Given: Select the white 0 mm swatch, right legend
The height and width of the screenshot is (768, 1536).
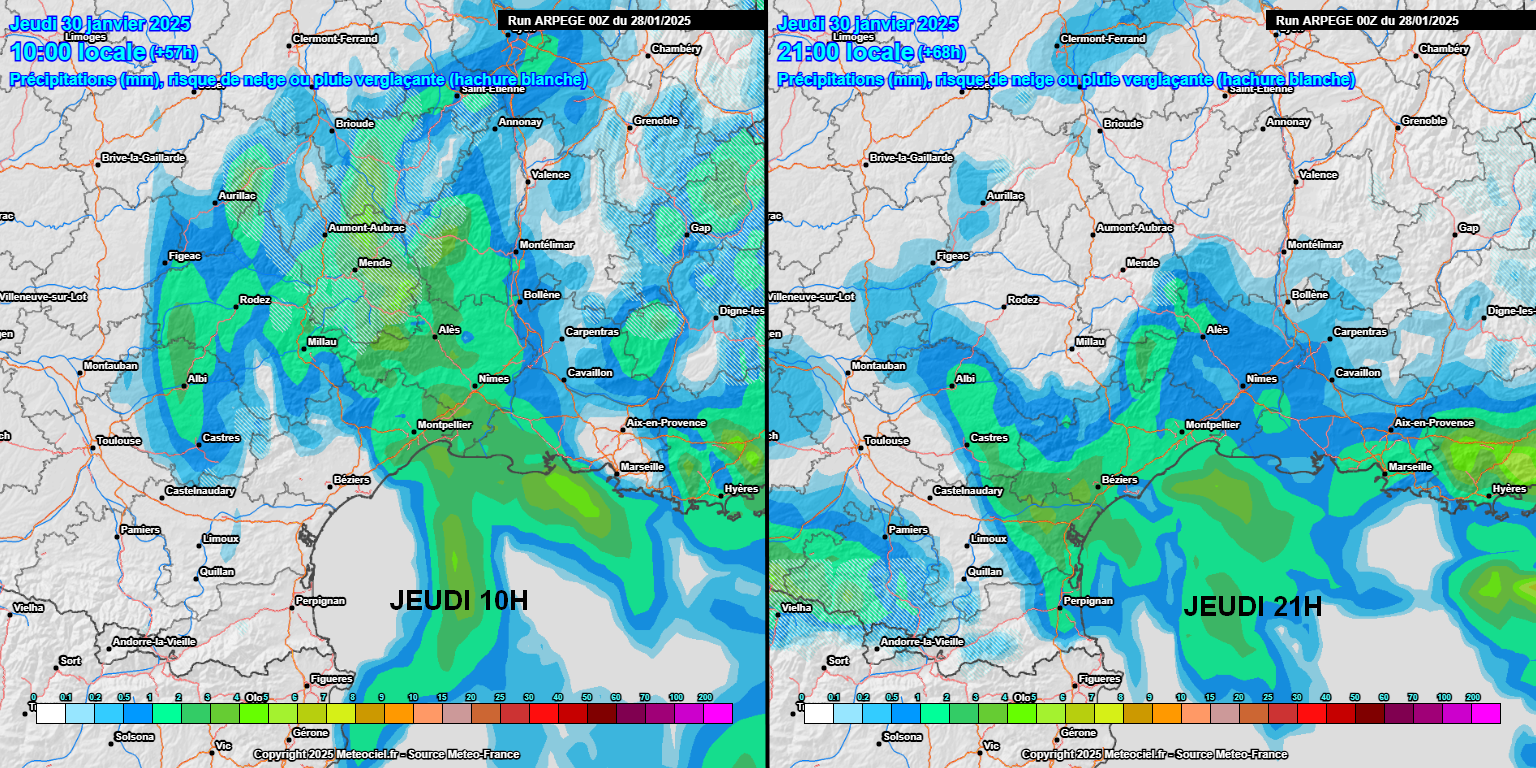Looking at the screenshot, I should (817, 713).
